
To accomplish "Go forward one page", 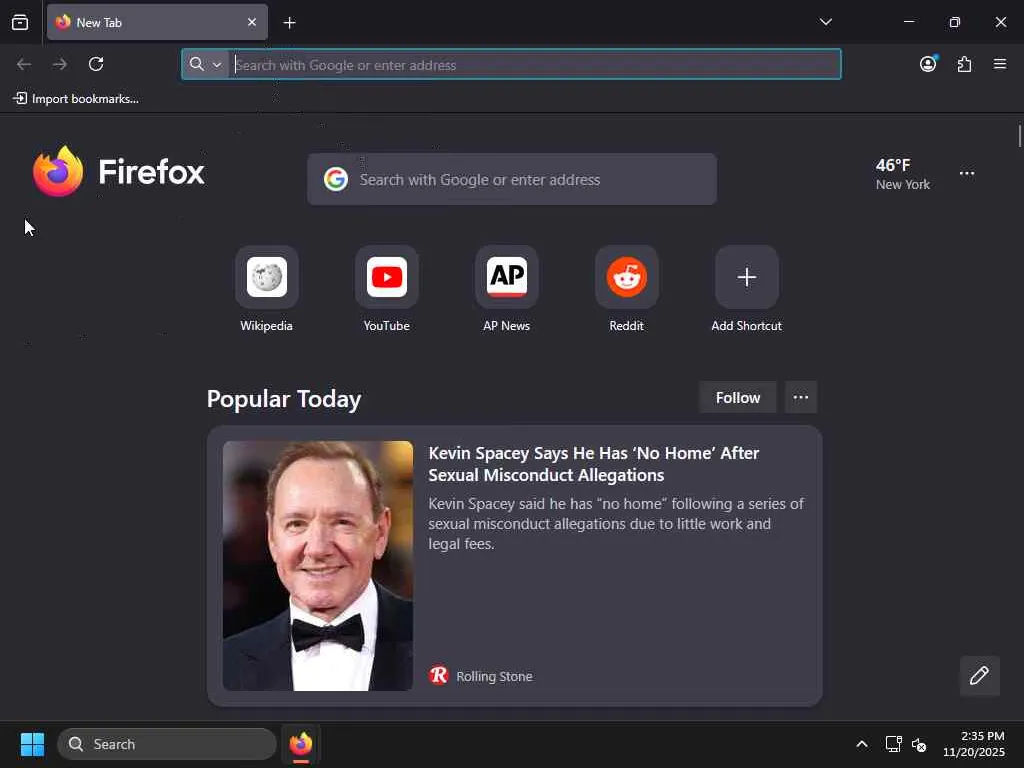I will [60, 64].
